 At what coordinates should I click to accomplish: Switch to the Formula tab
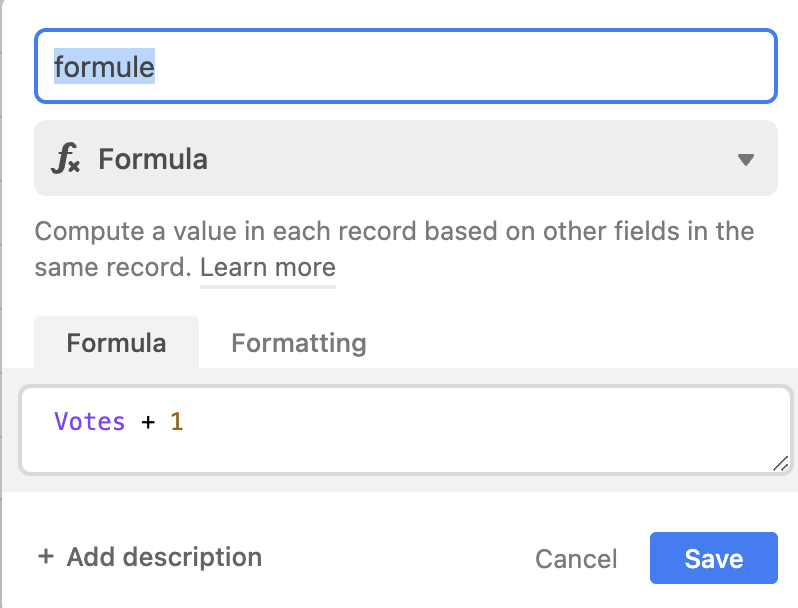point(117,342)
